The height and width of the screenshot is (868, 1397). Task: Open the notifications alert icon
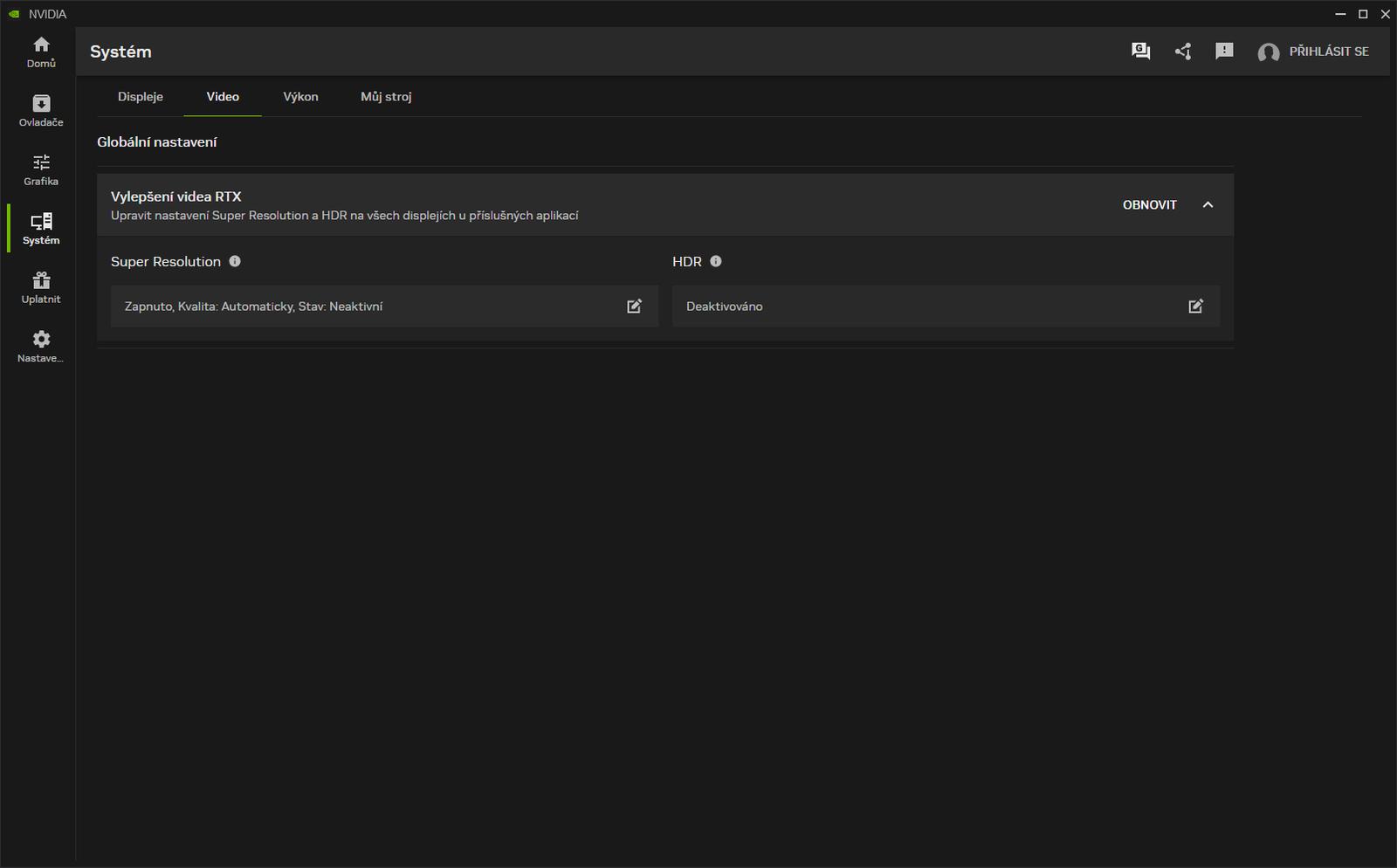1225,52
